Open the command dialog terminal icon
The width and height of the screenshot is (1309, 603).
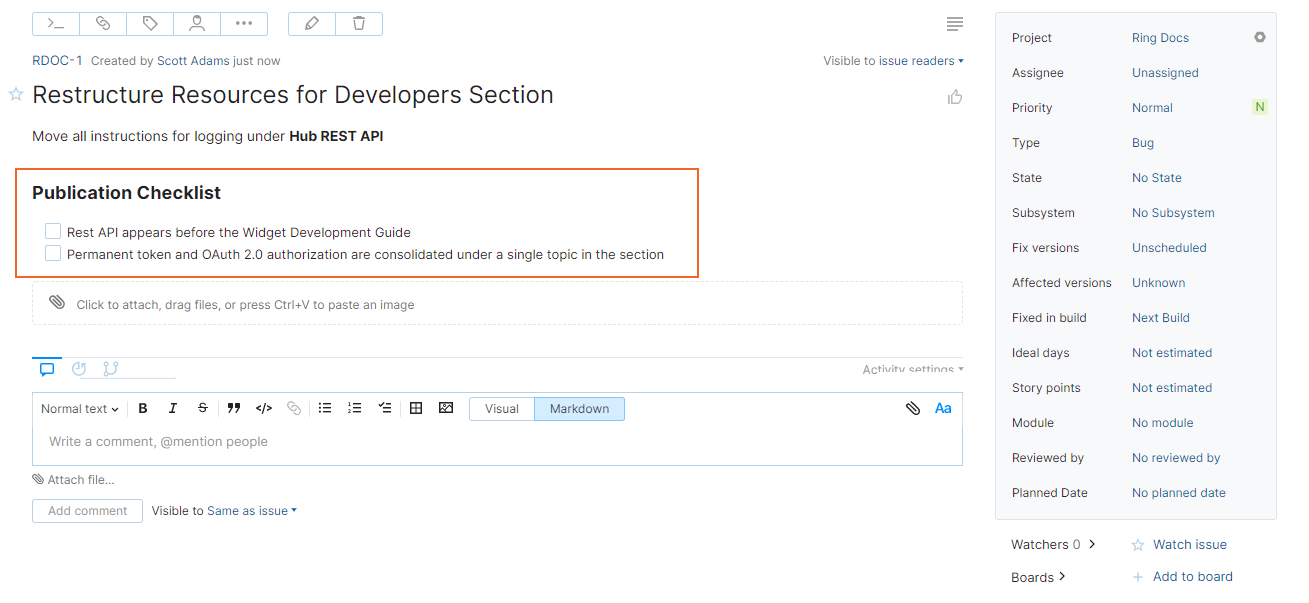(55, 23)
